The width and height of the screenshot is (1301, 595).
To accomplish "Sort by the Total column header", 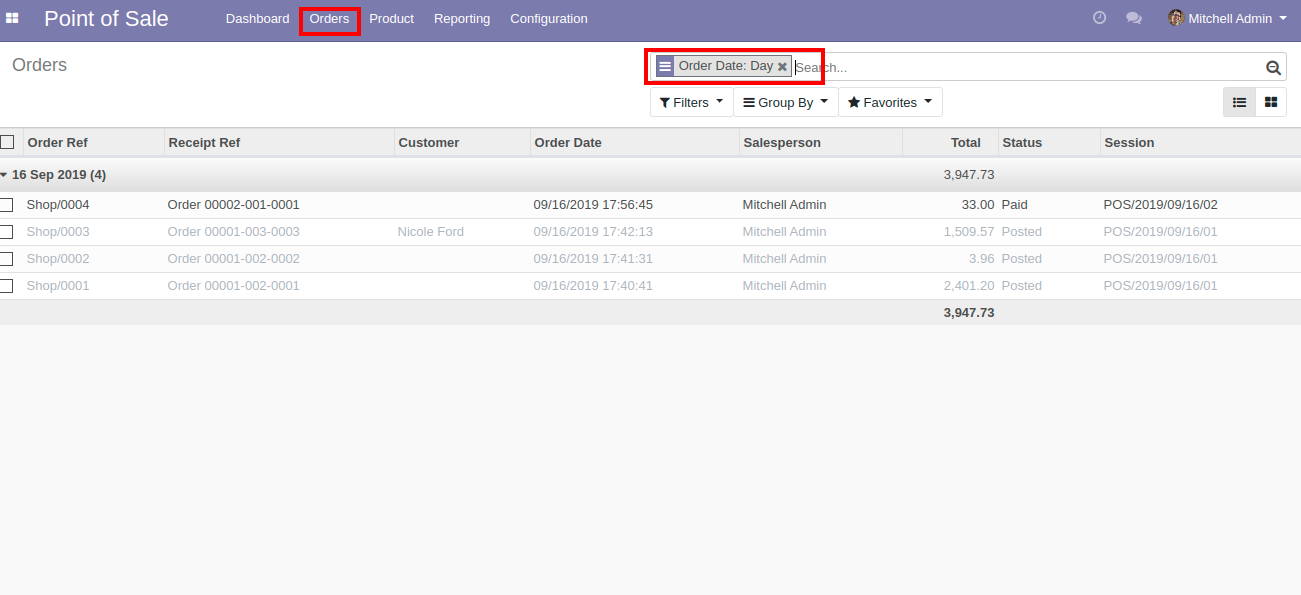I will (x=965, y=142).
